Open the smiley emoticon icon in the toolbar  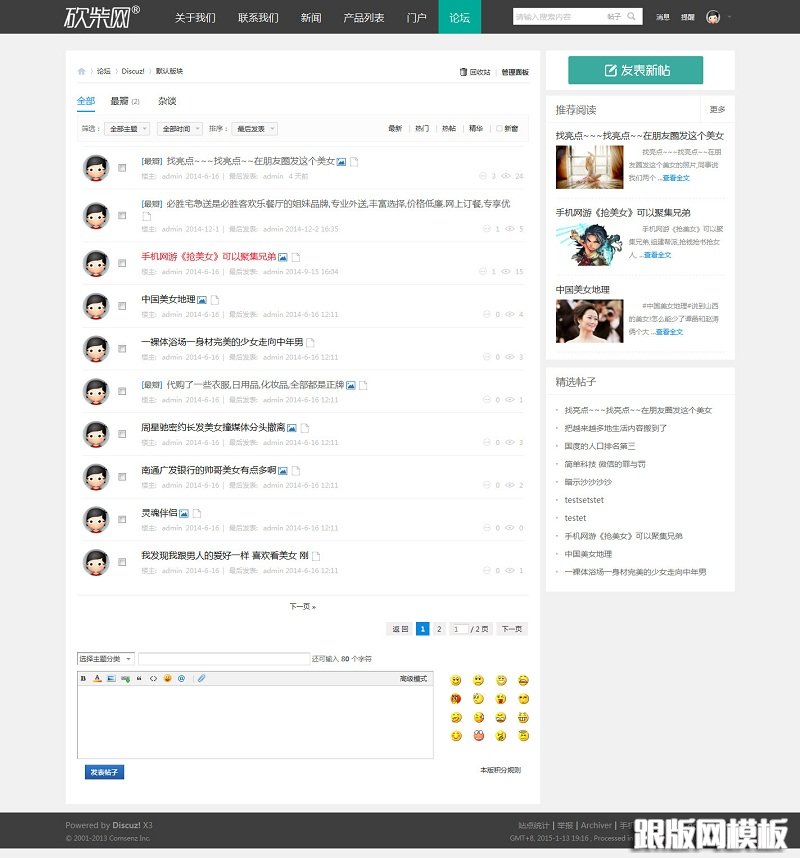167,679
